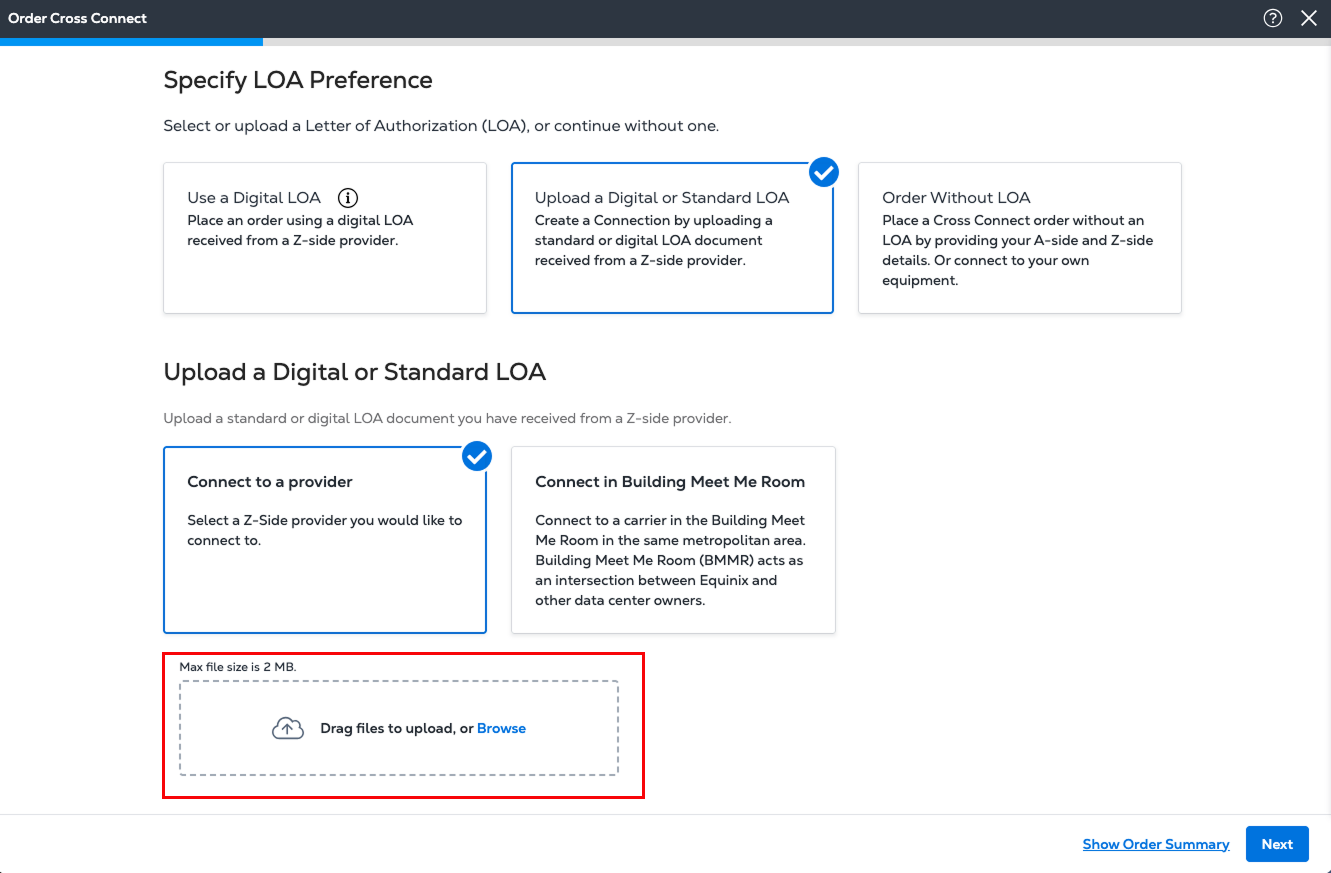Click the blue filled segment of the progress bar
This screenshot has width=1331, height=873.
(x=131, y=42)
